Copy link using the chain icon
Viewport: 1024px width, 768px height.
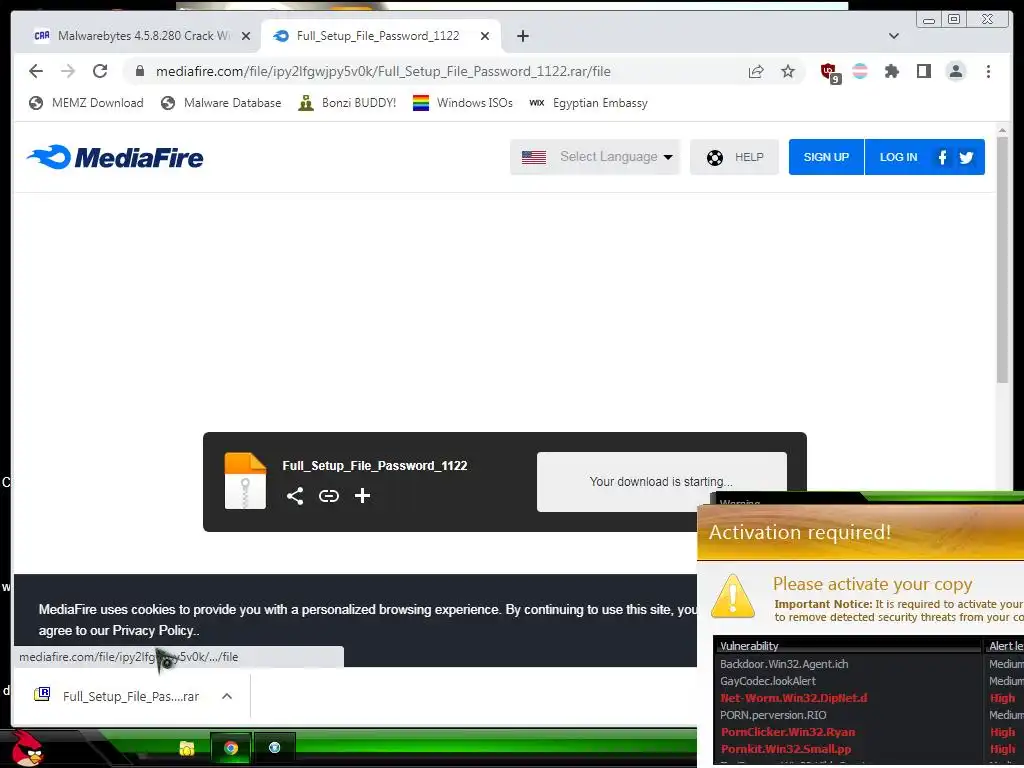click(x=328, y=496)
